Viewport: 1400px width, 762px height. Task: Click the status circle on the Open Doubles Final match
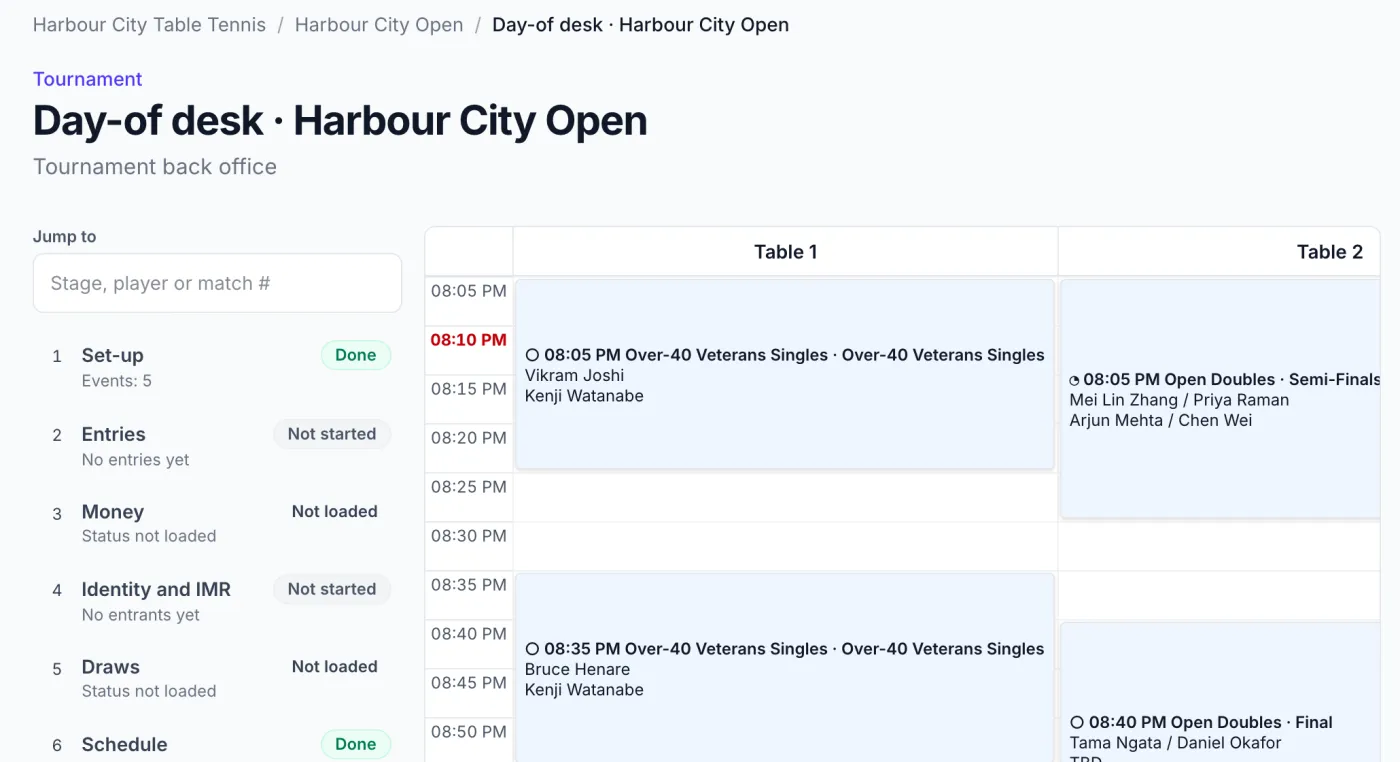tap(1077, 722)
